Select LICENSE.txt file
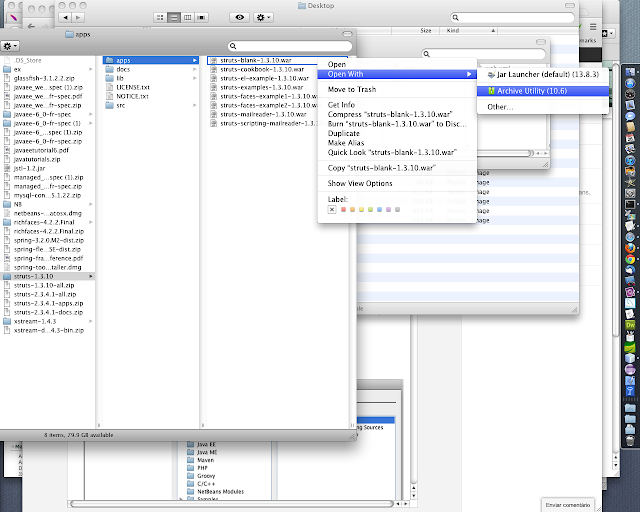The width and height of the screenshot is (640, 512). (151, 87)
